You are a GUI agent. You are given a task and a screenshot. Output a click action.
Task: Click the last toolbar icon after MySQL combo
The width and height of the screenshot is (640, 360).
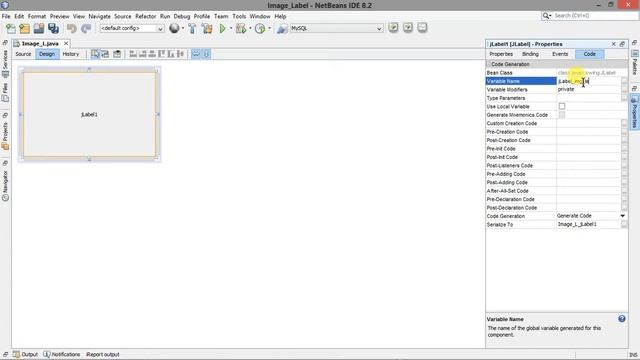pyautogui.click(x=422, y=28)
